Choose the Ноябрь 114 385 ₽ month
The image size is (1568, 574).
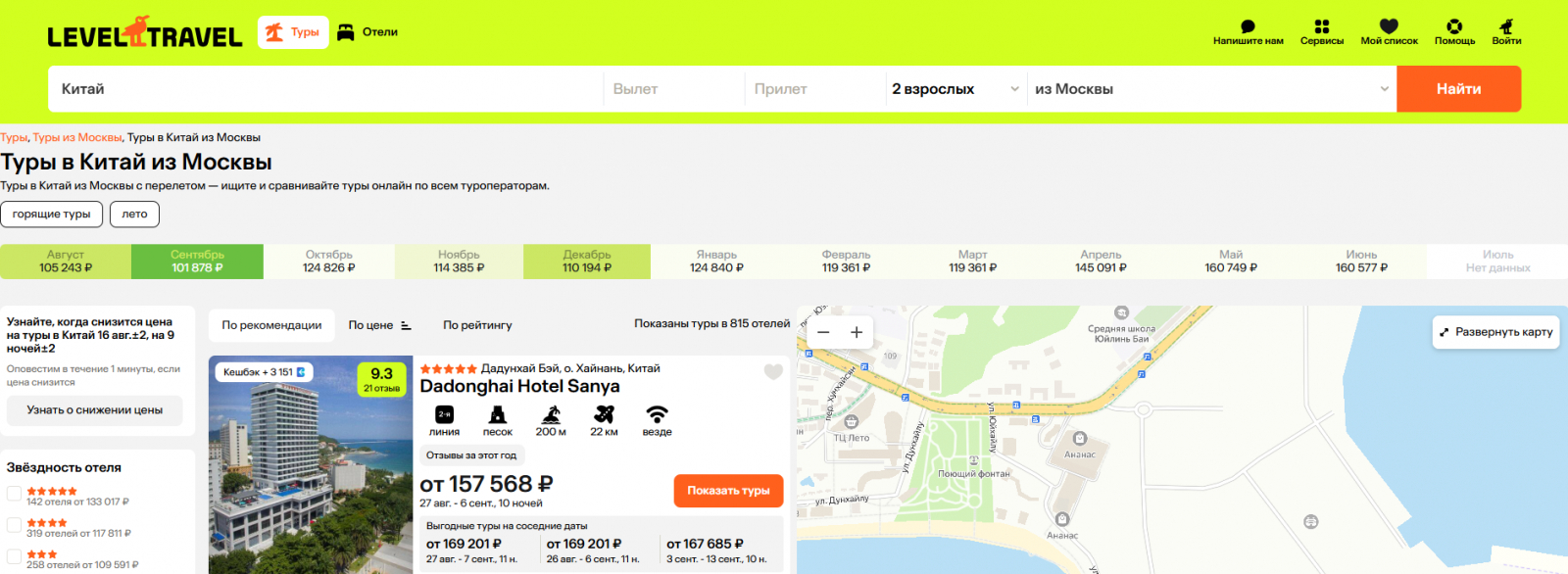click(459, 262)
